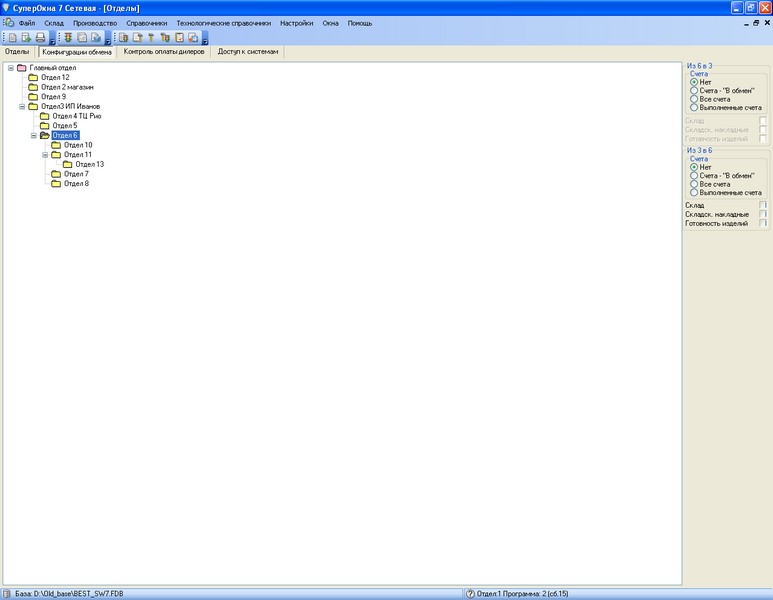Switch to the Контроль оплаты дилеров tab
Image resolution: width=773 pixels, height=600 pixels.
[164, 51]
